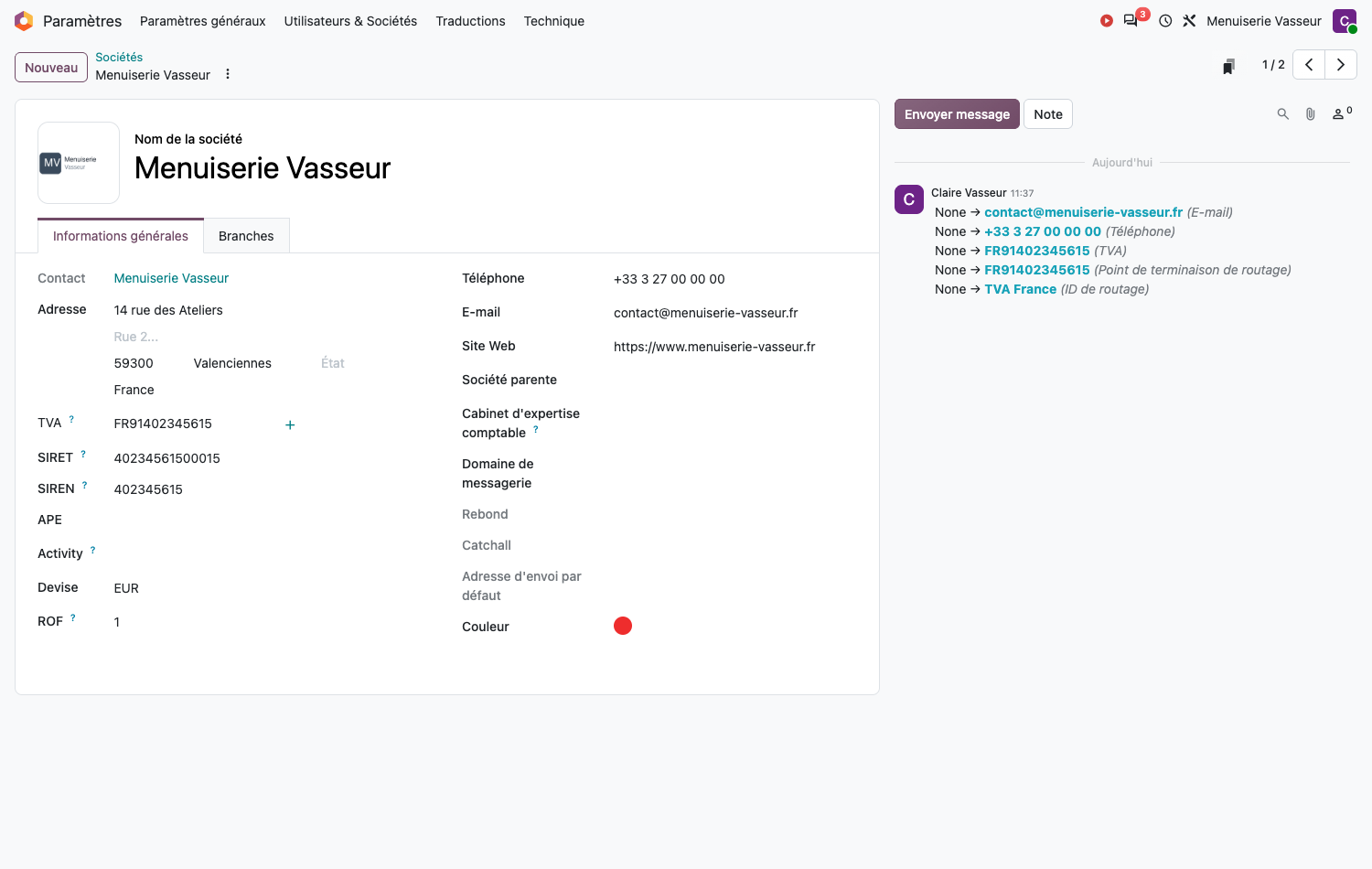
Task: Go to next record with pager arrow
Action: [x=1341, y=65]
